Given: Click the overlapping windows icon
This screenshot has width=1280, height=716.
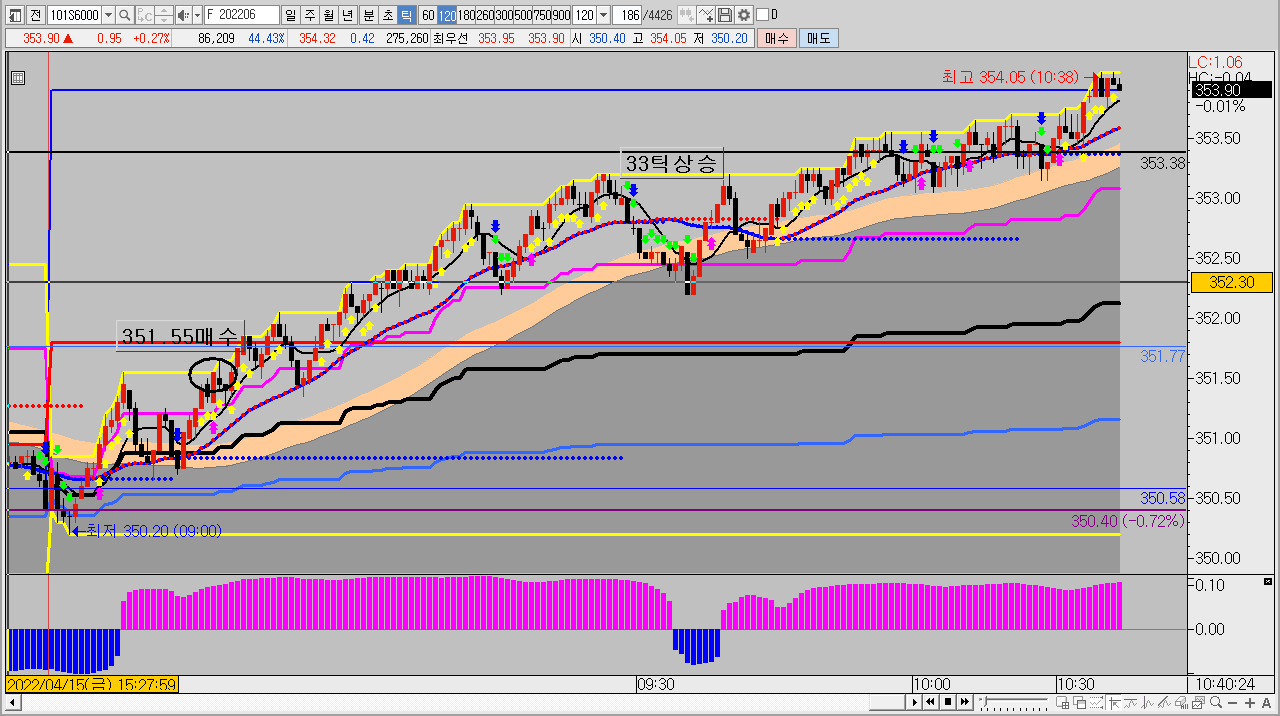Looking at the screenshot, I should click(1079, 703).
